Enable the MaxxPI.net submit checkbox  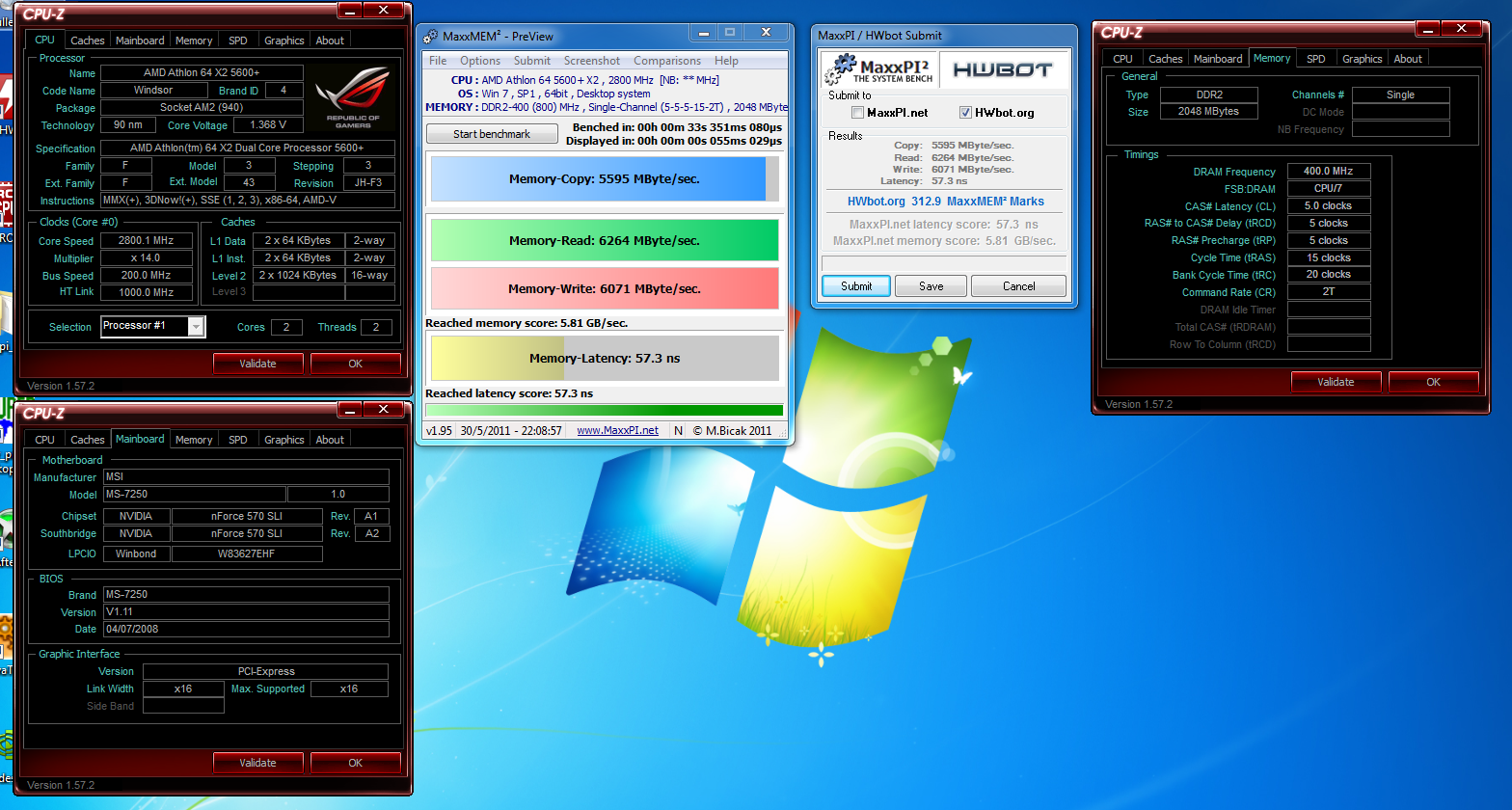click(857, 113)
